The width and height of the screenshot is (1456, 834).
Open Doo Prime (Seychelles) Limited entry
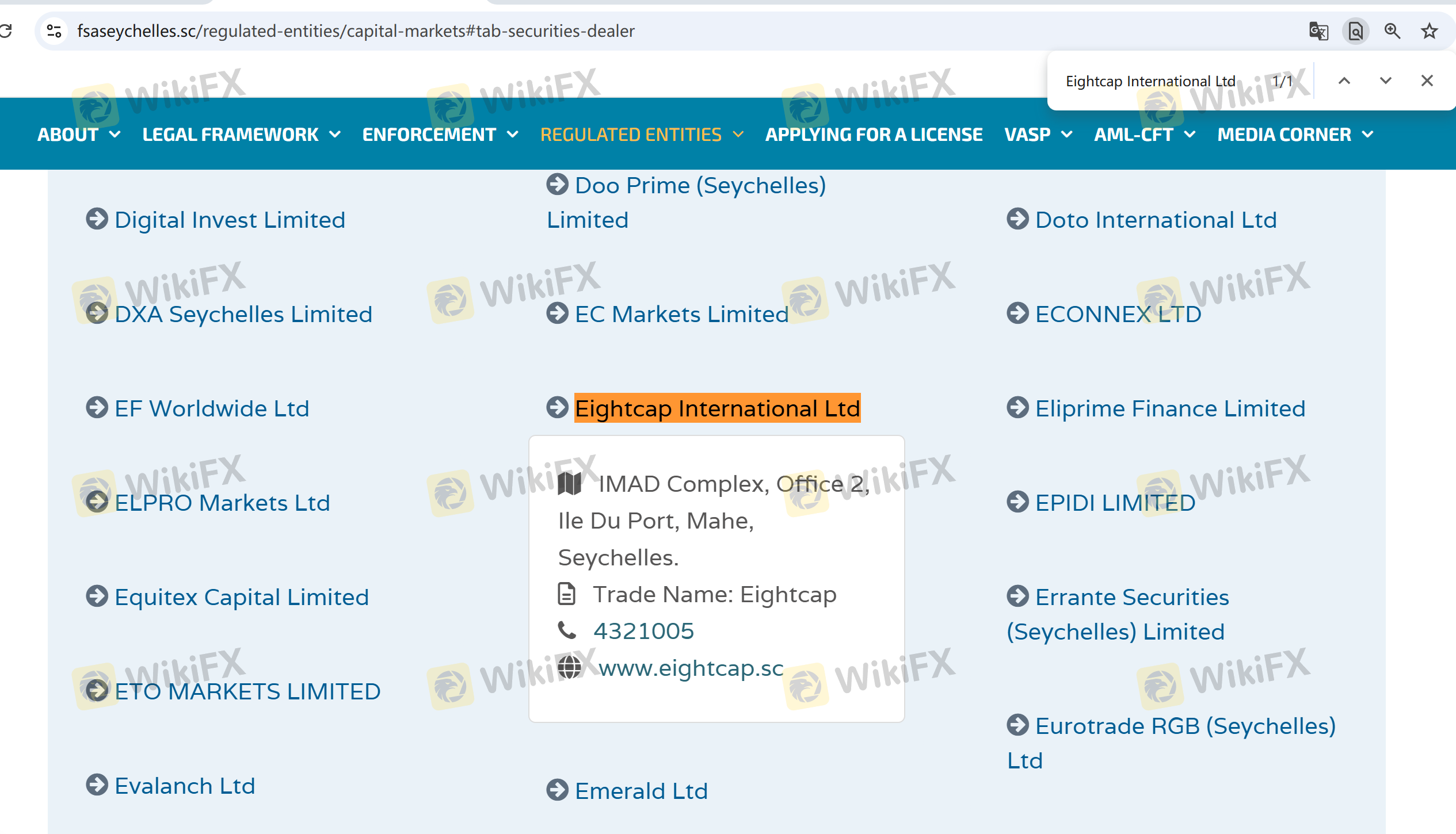[686, 202]
